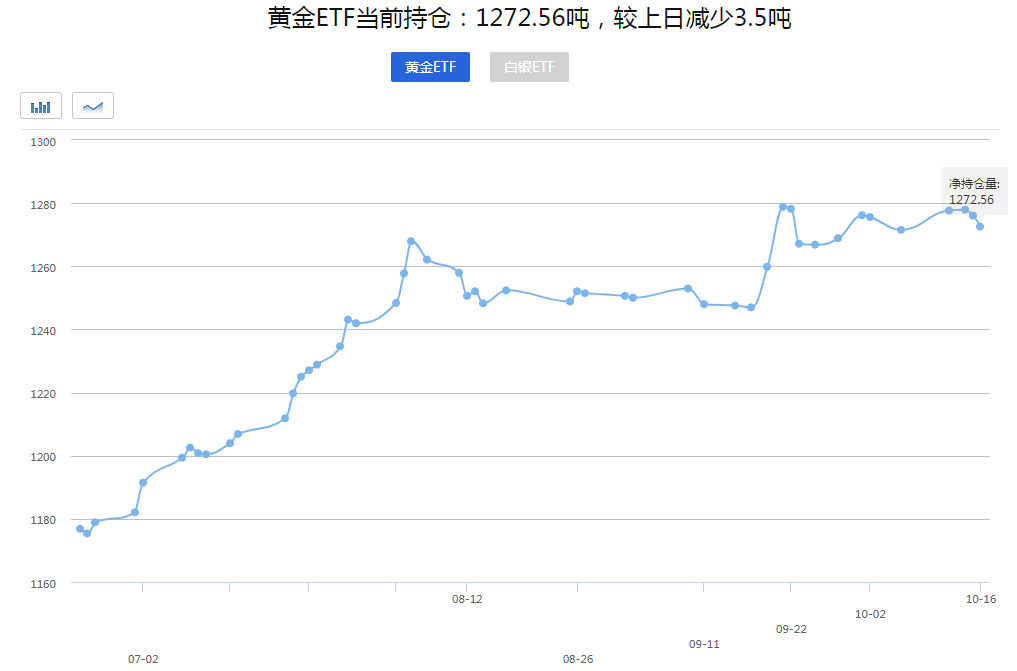Image resolution: width=1017 pixels, height=671 pixels.
Task: Click the 1220 y-axis label
Action: click(x=43, y=394)
